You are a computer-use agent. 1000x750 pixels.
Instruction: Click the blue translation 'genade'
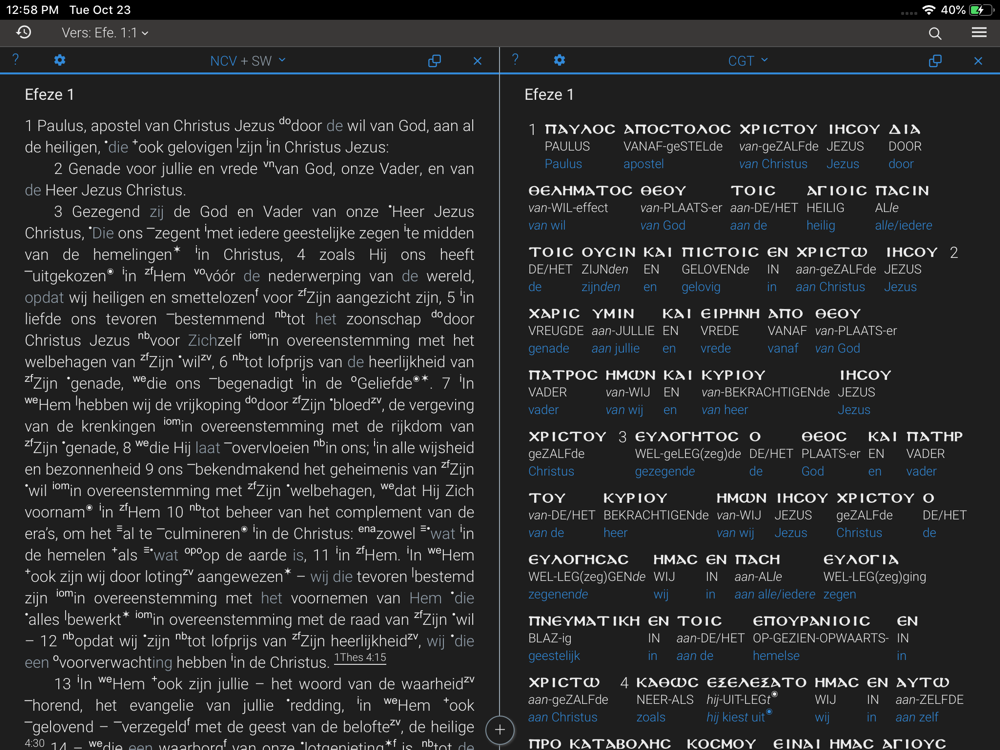[549, 348]
